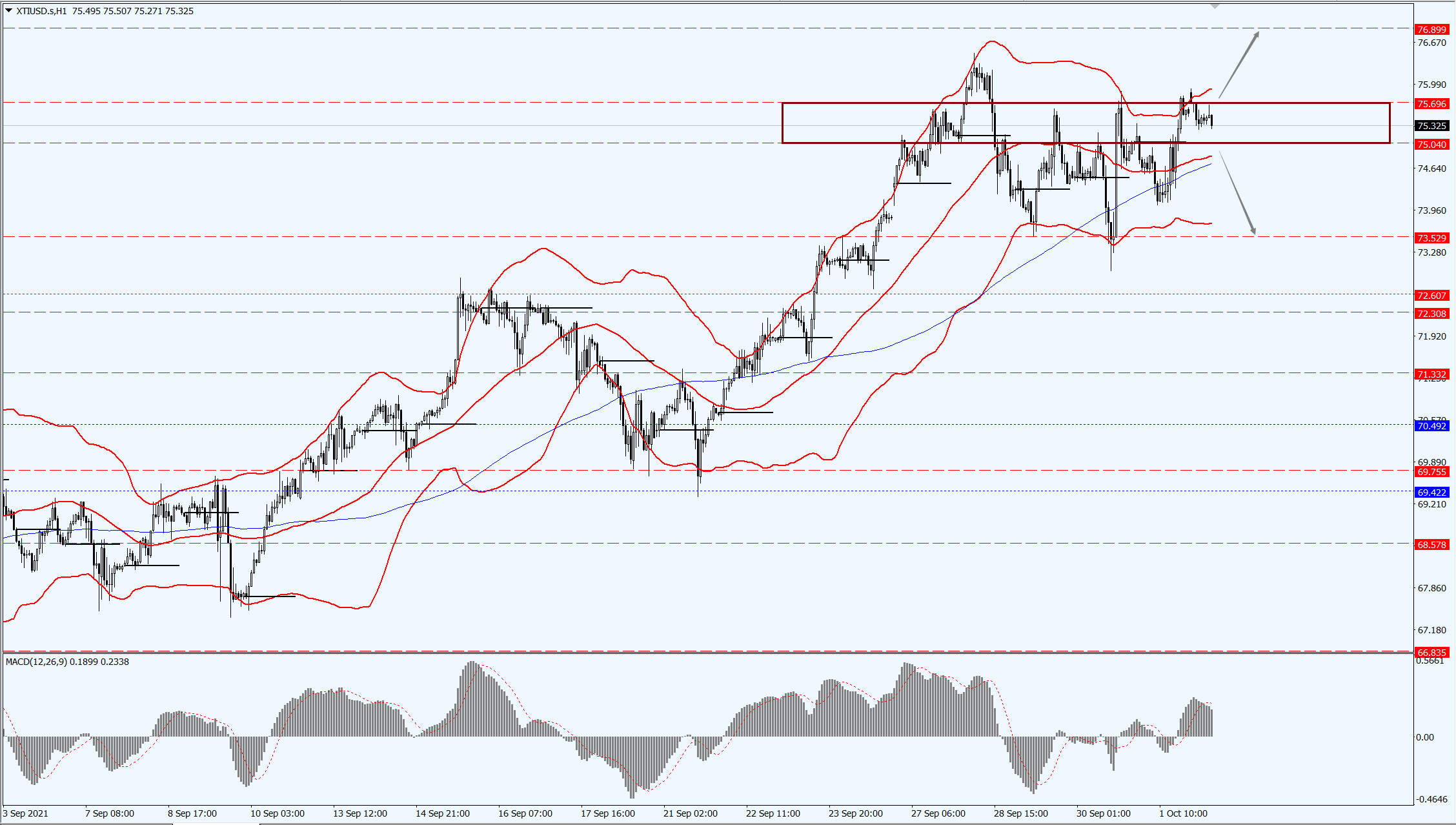Image resolution: width=1456 pixels, height=825 pixels.
Task: Click the 30 Sep 01:00 time label
Action: point(1104,813)
